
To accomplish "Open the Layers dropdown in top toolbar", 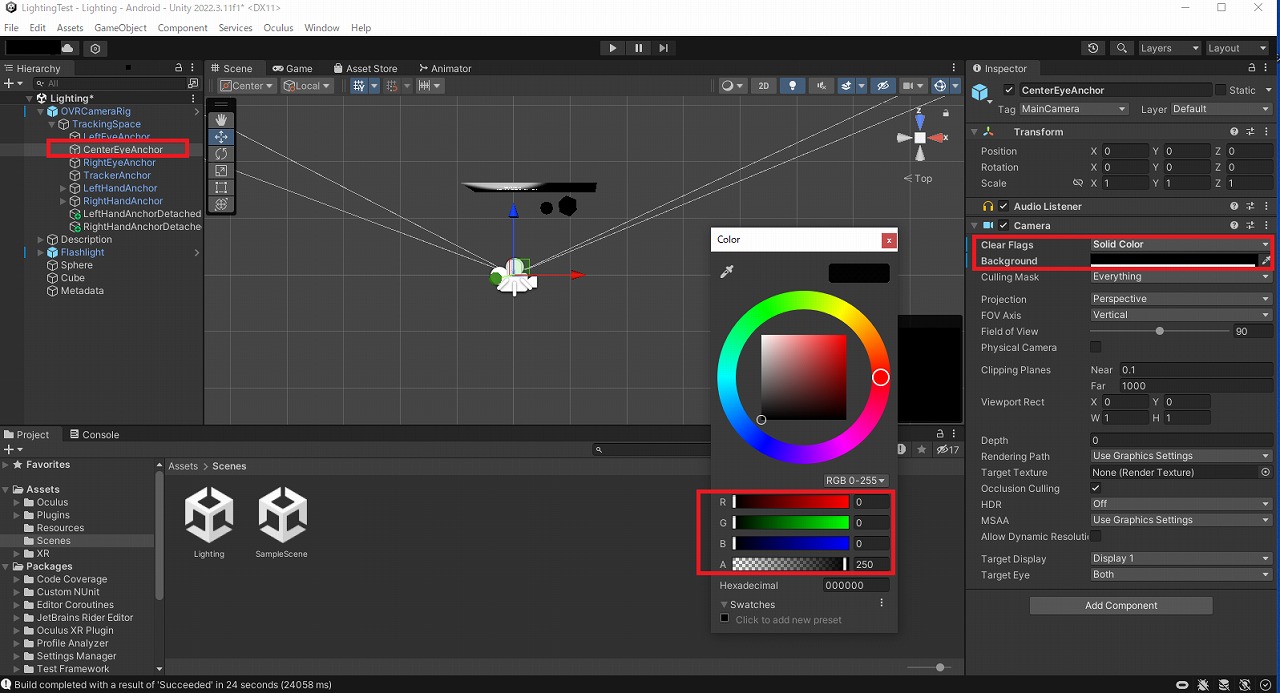I will click(1169, 48).
